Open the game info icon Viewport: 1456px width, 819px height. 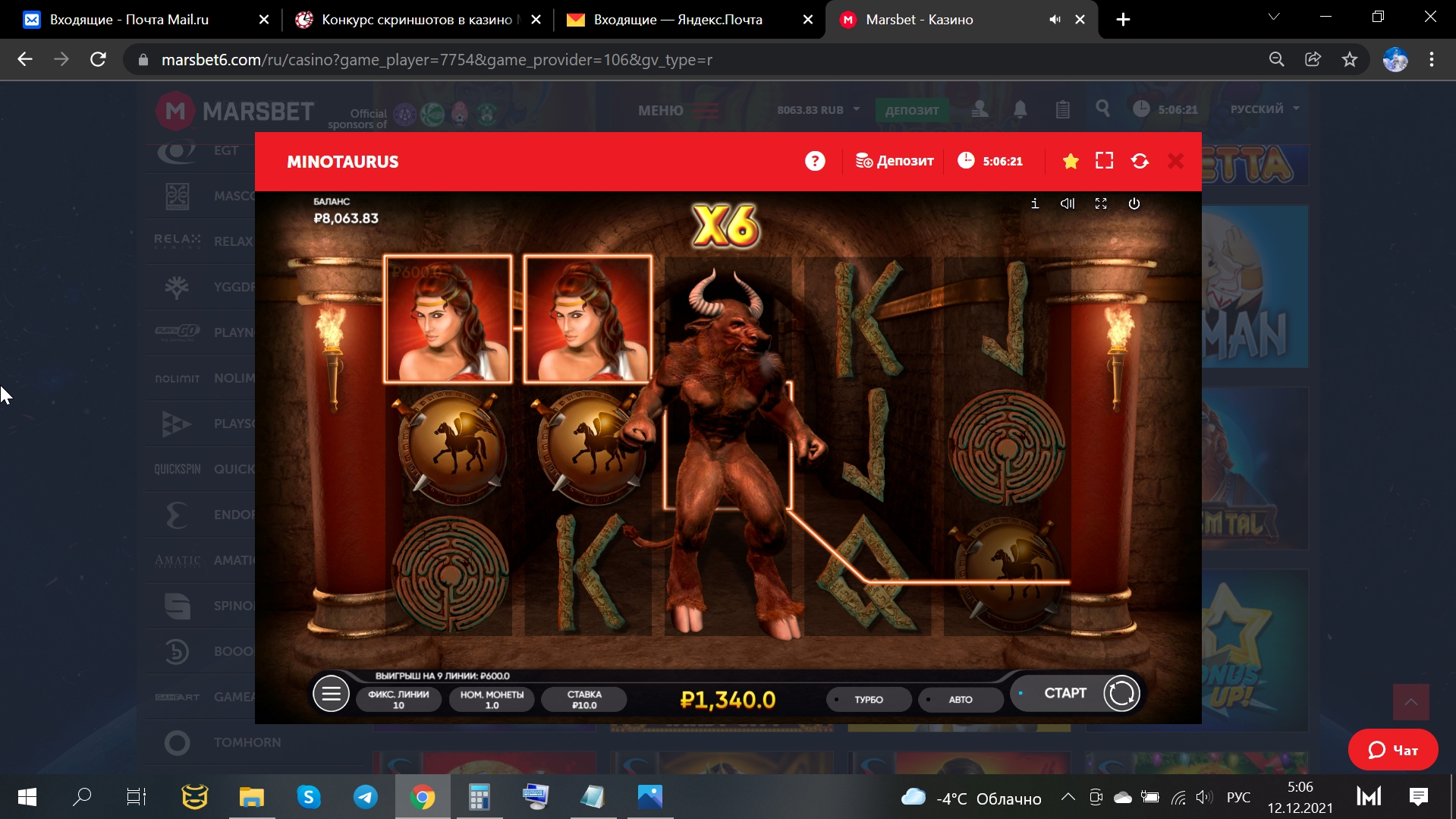(1035, 203)
